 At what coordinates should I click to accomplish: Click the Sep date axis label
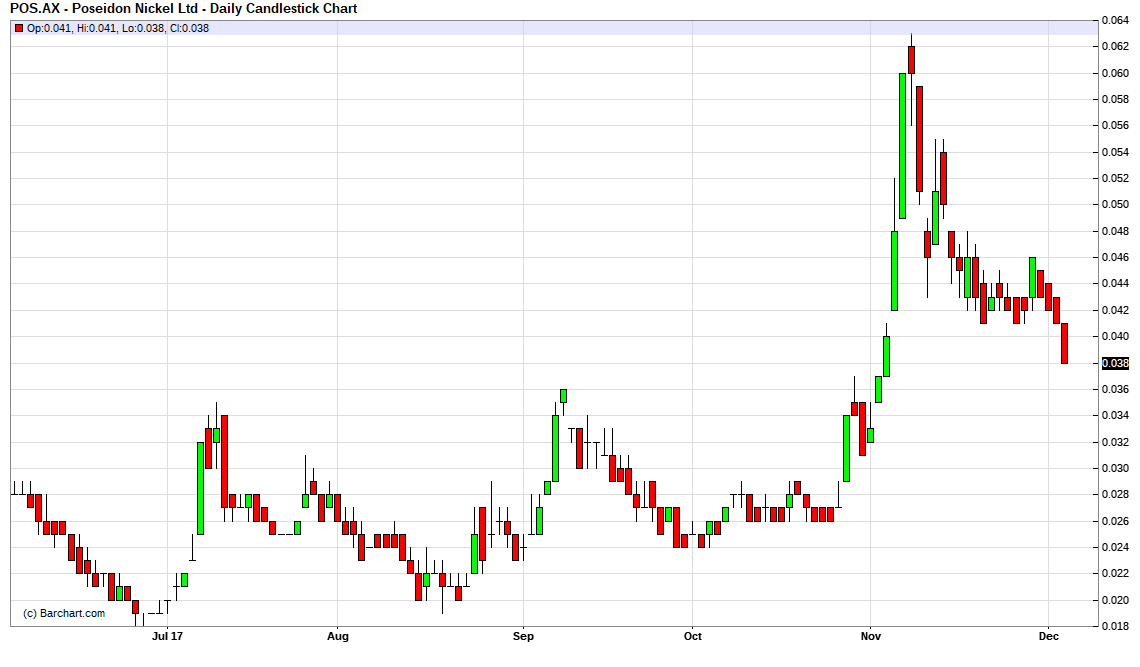[x=523, y=636]
